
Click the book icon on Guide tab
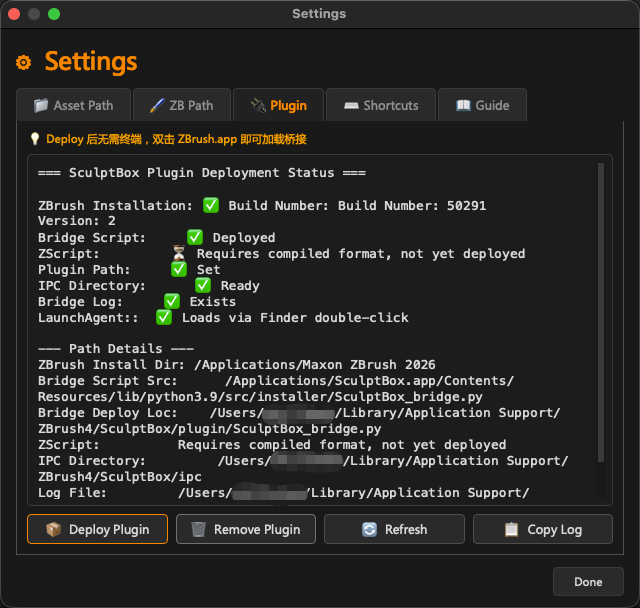pos(463,105)
